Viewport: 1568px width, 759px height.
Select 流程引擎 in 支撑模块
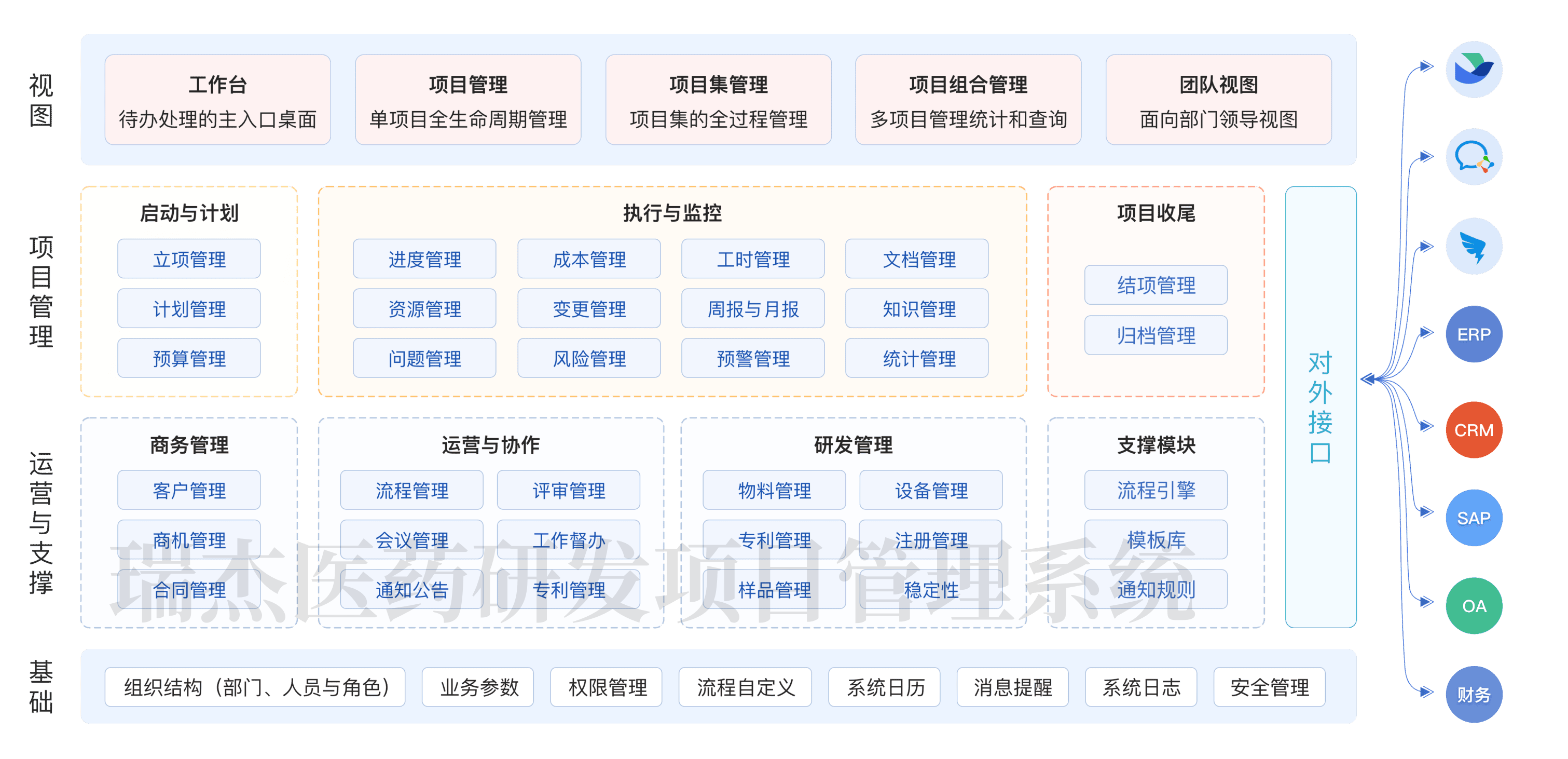[1156, 490]
